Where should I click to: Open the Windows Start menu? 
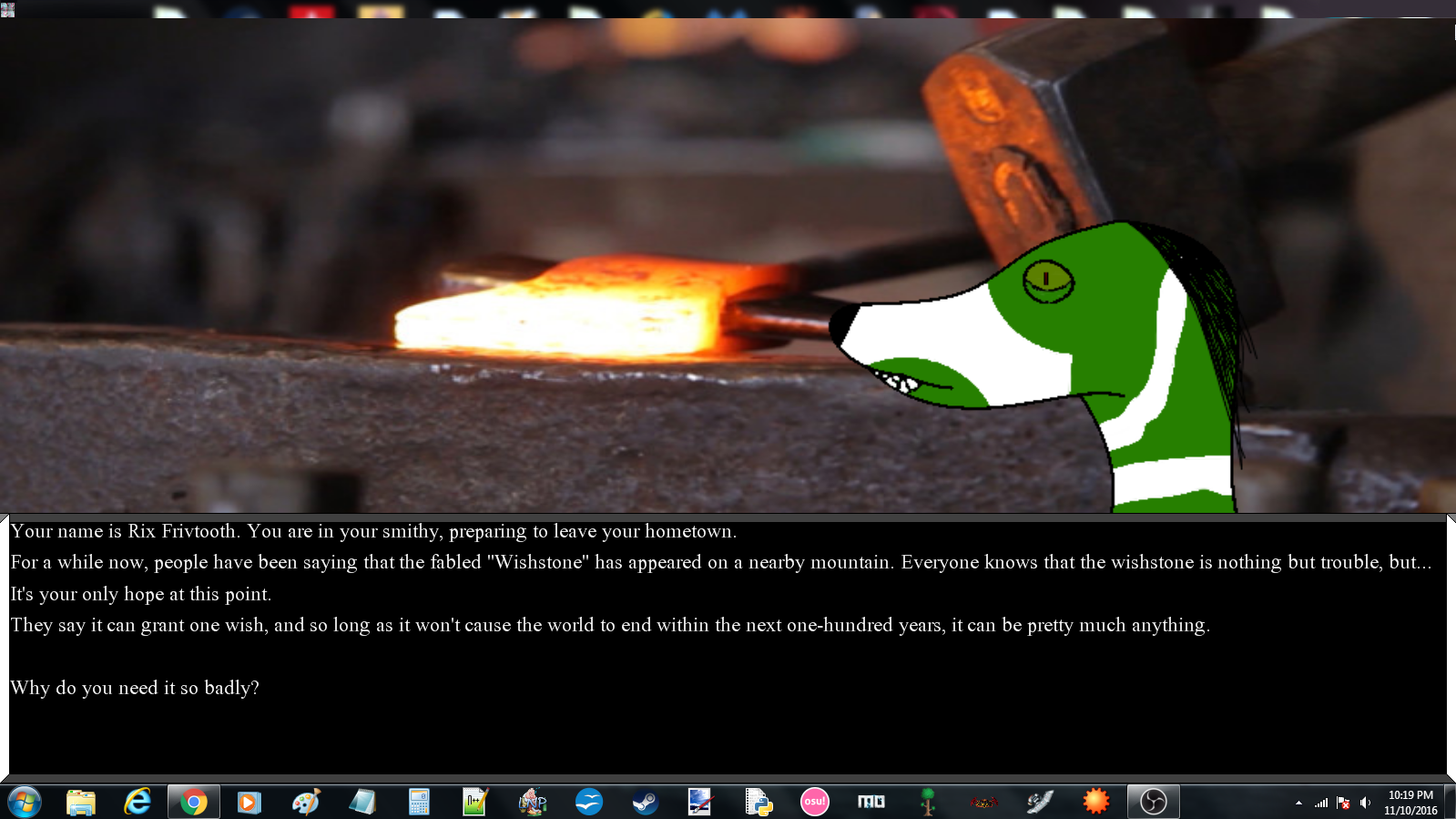click(25, 802)
